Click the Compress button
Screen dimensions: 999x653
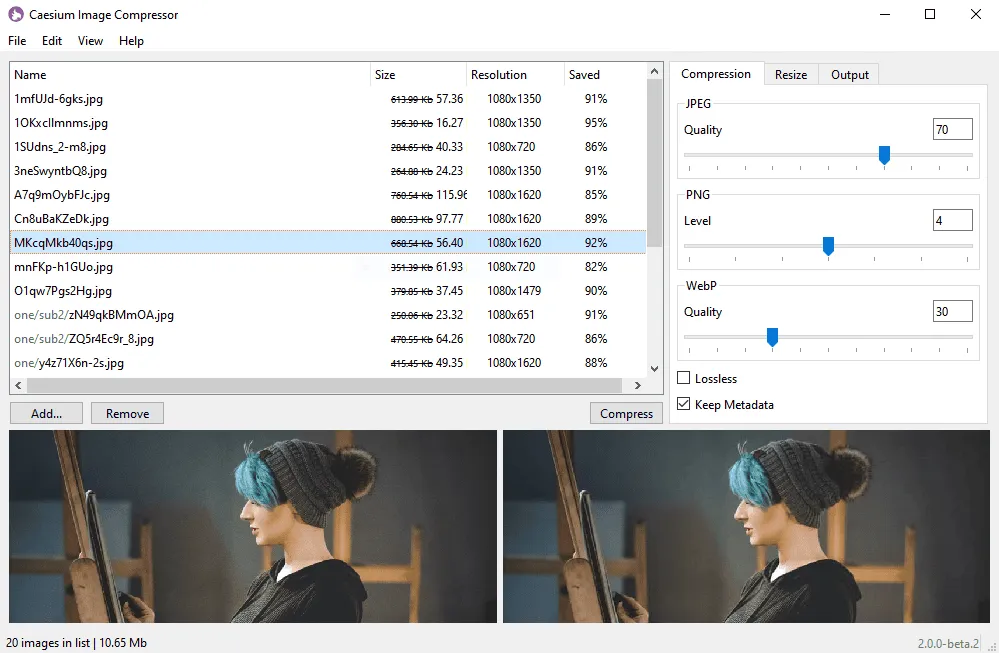[626, 412]
